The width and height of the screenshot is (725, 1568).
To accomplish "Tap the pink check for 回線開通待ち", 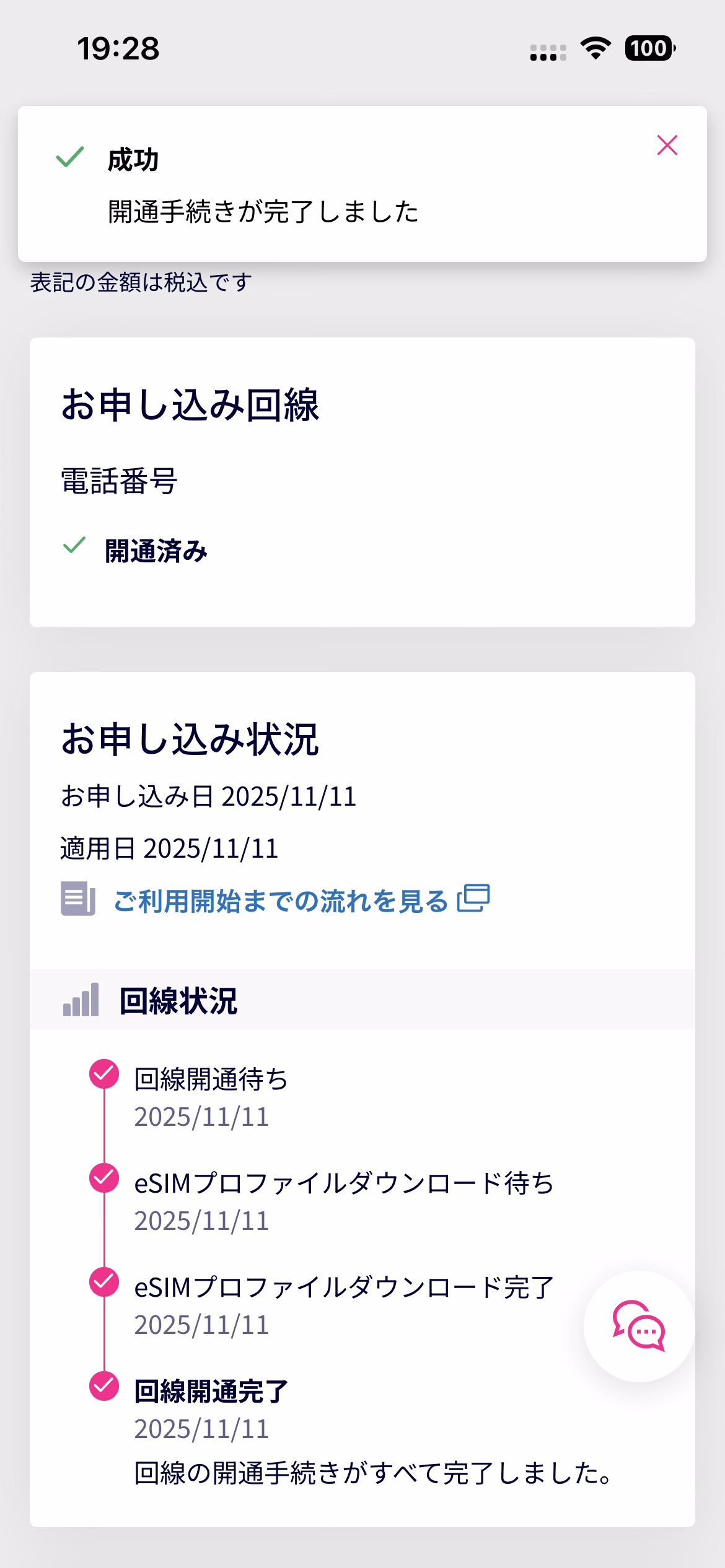I will pyautogui.click(x=104, y=1074).
